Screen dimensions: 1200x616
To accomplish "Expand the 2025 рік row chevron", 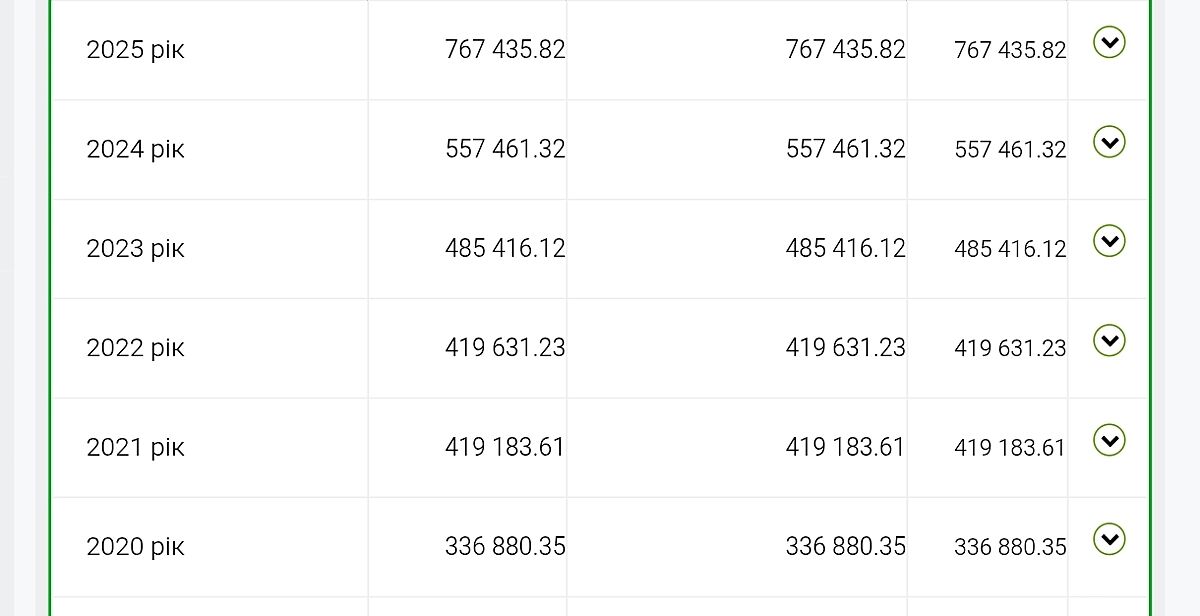I will pos(1109,43).
